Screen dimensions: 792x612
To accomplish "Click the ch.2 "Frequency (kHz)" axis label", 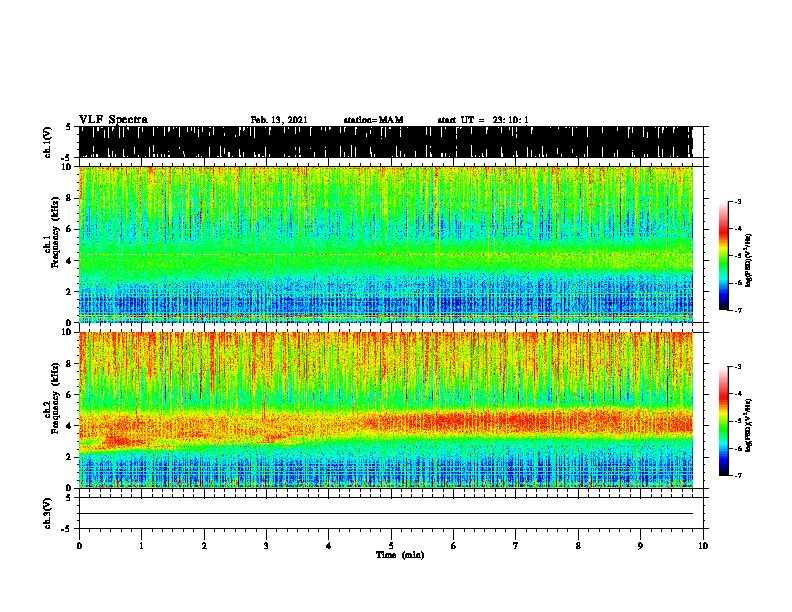I will (x=55, y=398).
